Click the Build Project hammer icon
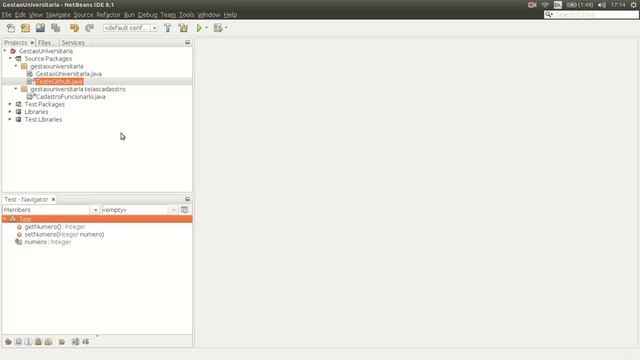The height and width of the screenshot is (360, 640). pyautogui.click(x=168, y=28)
